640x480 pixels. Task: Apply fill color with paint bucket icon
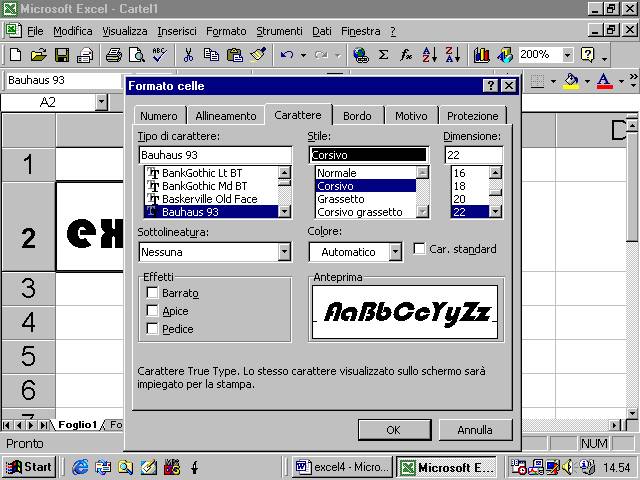tap(571, 81)
